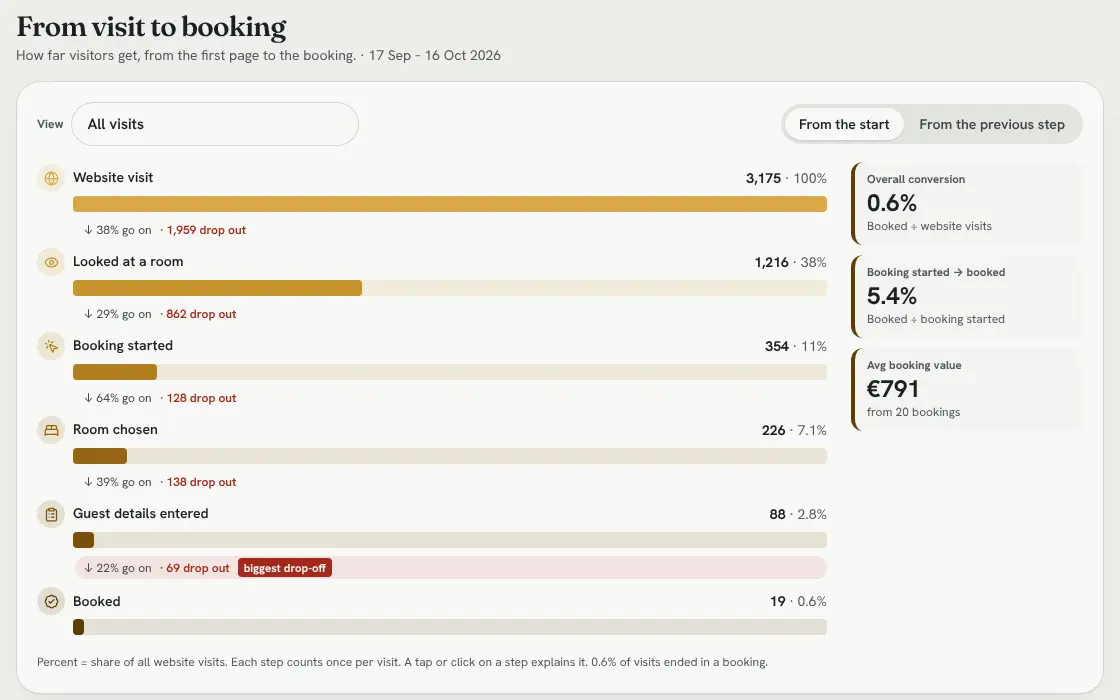Open the All visits view dropdown
Image resolution: width=1120 pixels, height=700 pixels.
point(215,124)
